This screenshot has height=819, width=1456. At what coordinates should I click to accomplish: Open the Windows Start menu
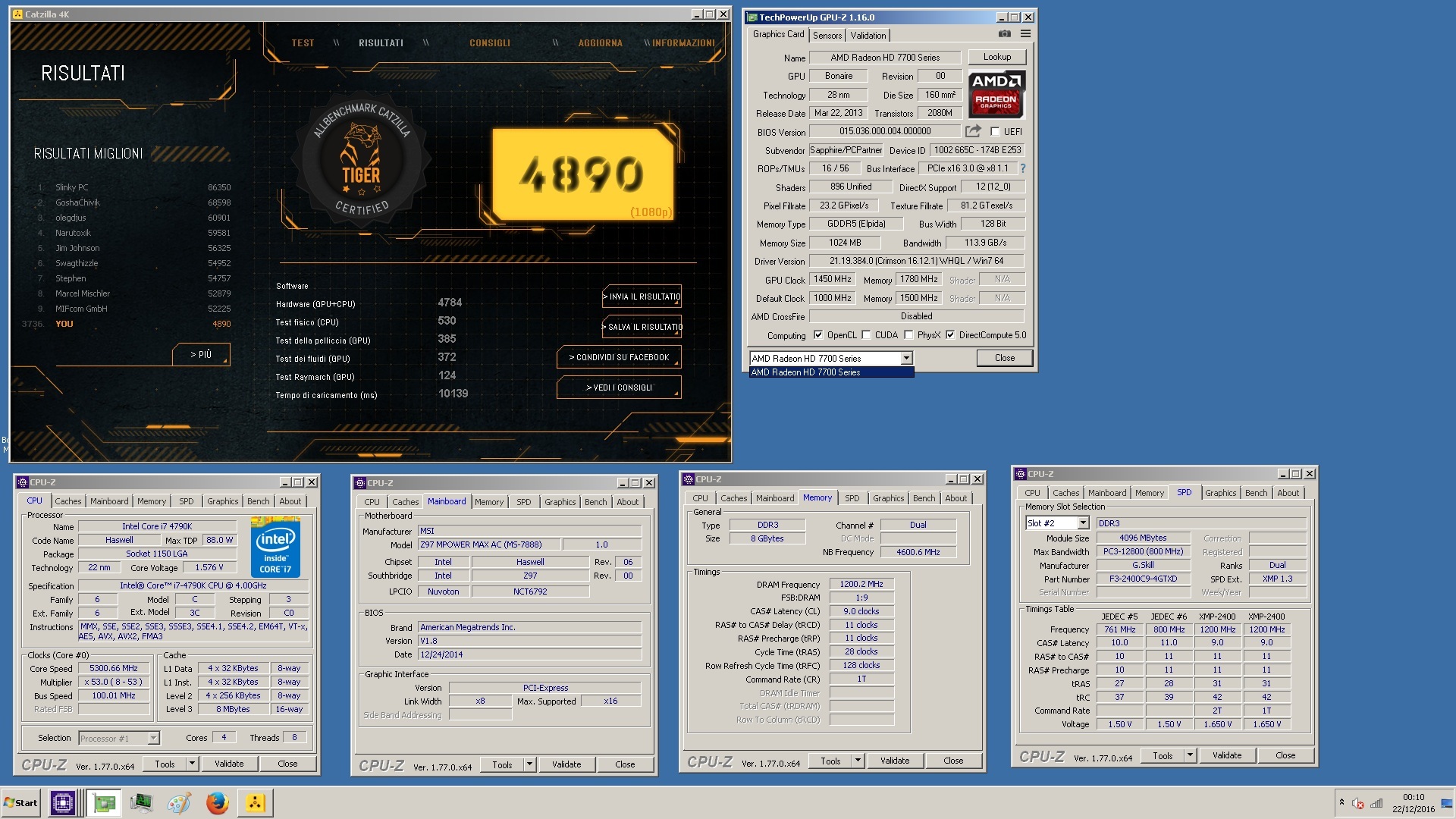coord(20,802)
